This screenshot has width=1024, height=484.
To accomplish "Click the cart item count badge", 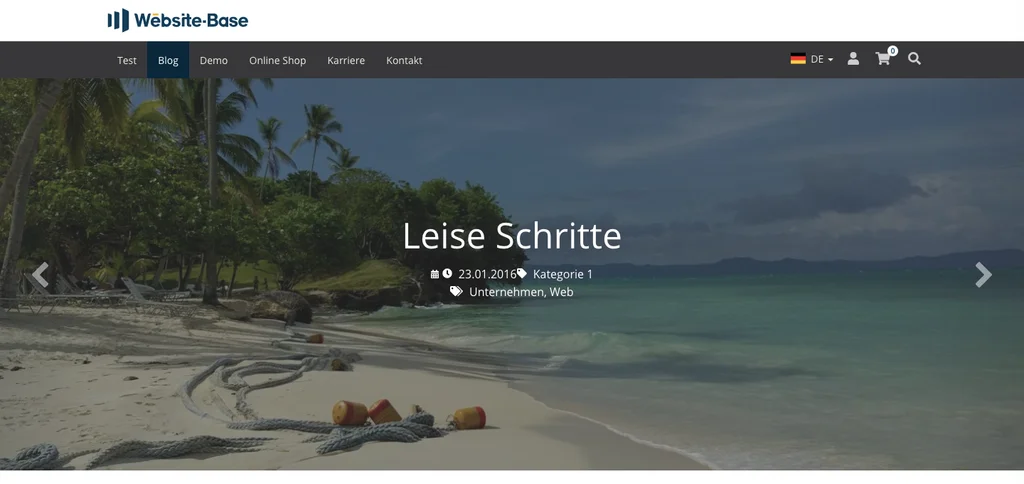I will 893,51.
